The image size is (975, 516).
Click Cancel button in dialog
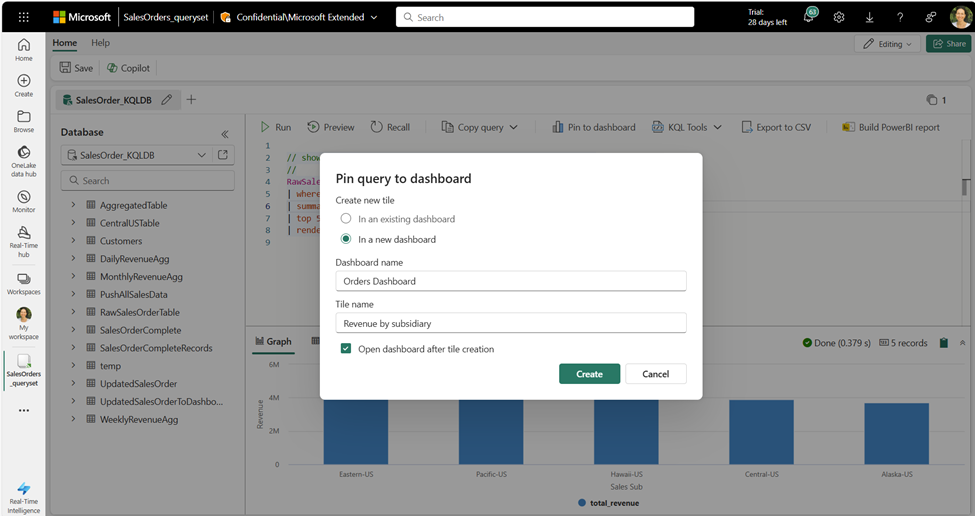[655, 374]
